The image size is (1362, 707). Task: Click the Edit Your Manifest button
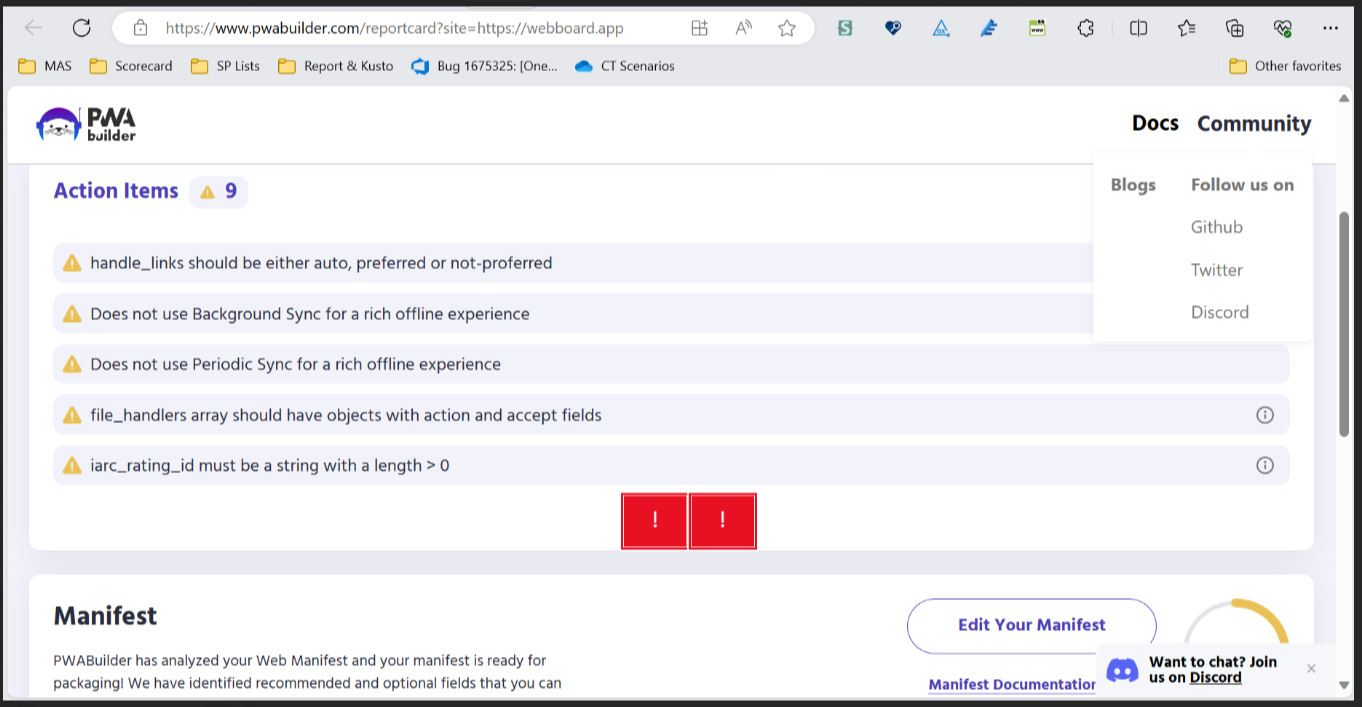(1031, 624)
